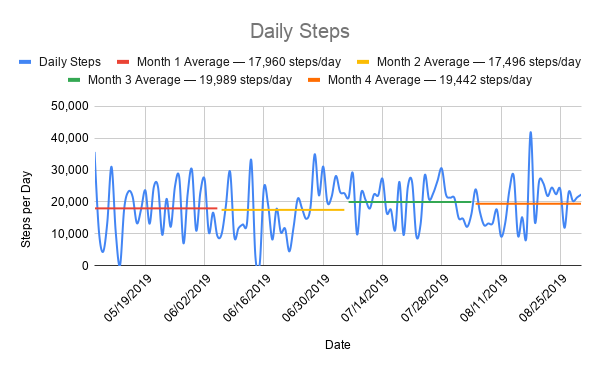Click the orange Month 4 average line

[x=528, y=204]
